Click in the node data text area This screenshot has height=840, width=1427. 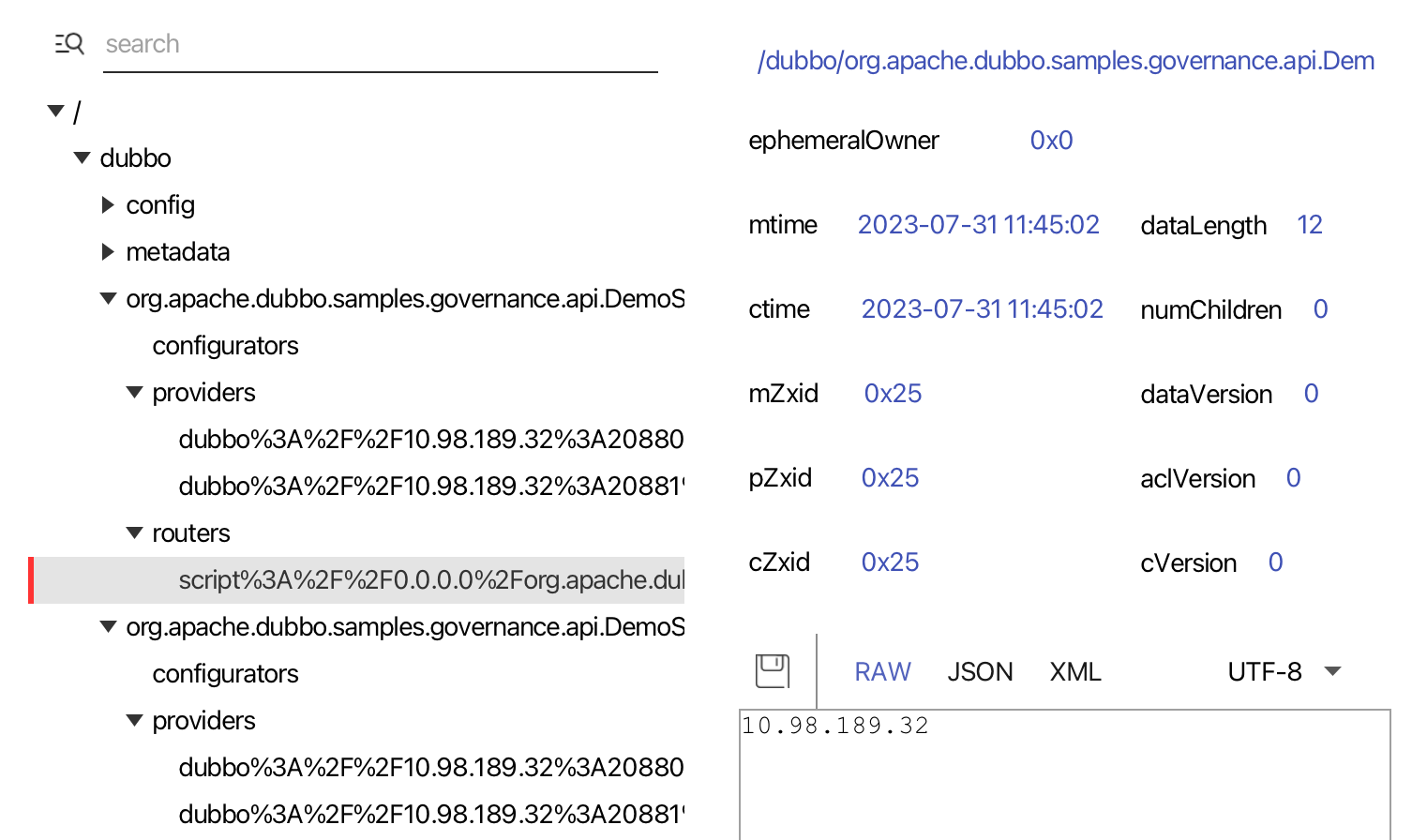[1065, 774]
